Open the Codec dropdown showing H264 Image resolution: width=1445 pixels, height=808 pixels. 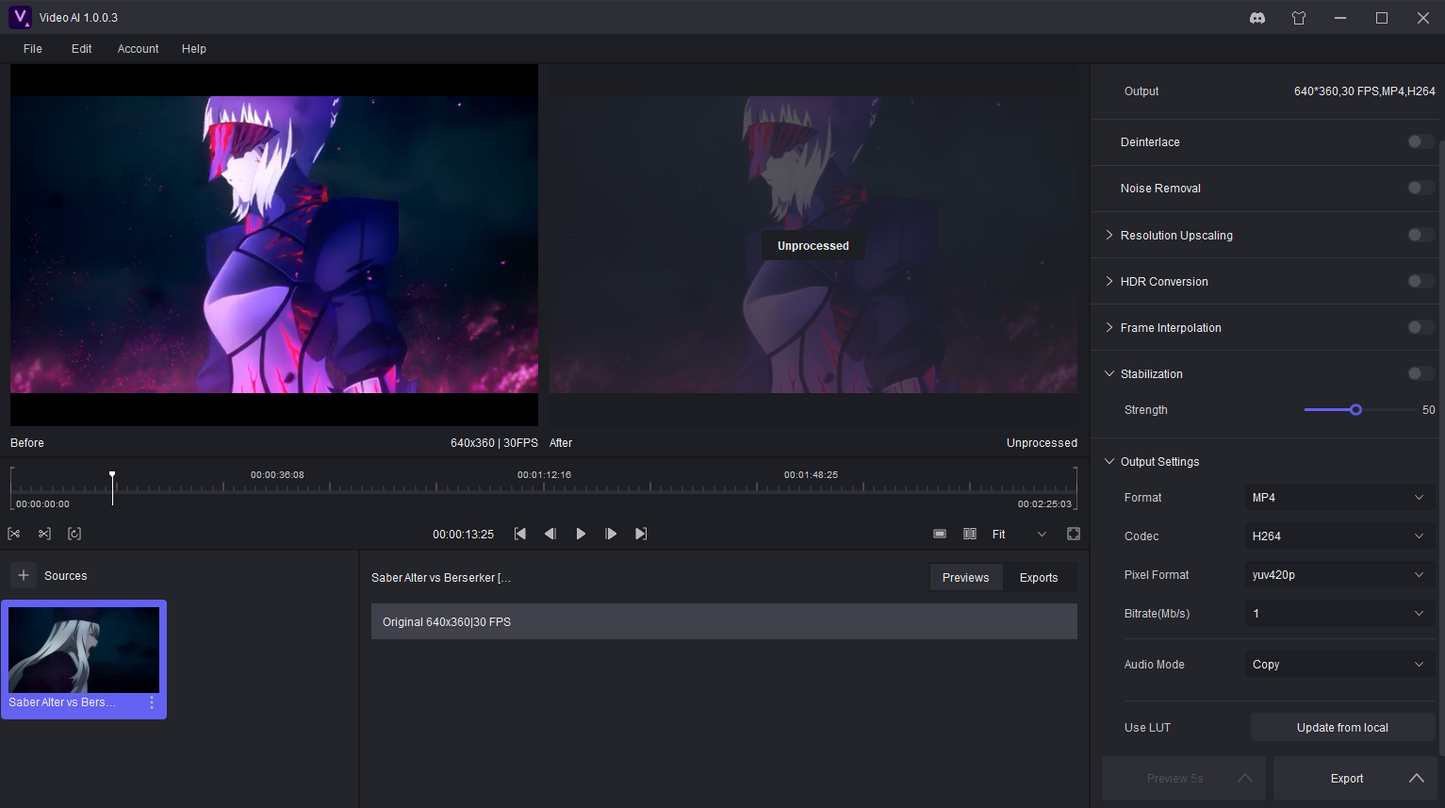(x=1339, y=536)
